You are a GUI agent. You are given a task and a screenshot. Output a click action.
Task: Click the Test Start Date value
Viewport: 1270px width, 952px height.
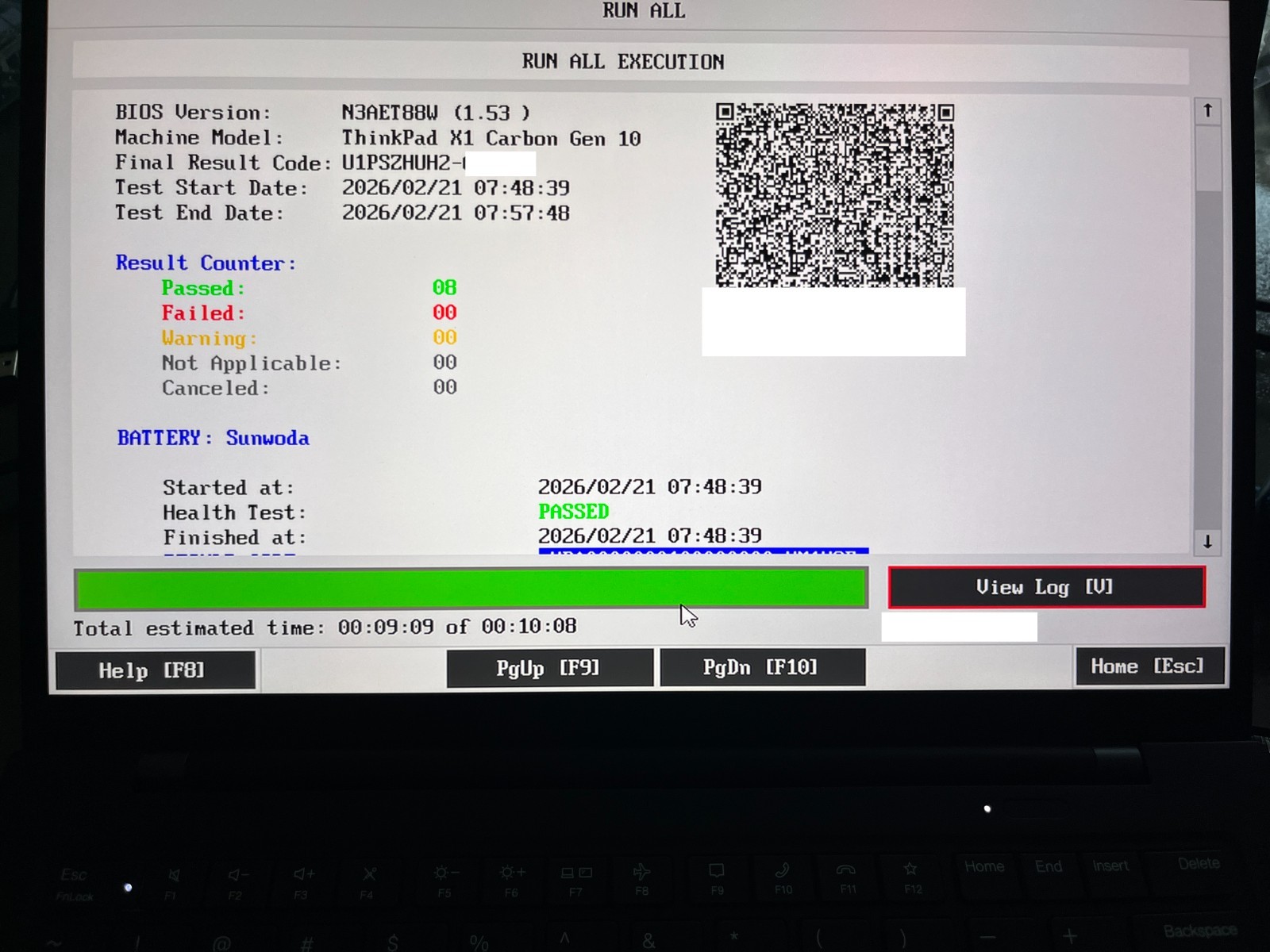click(456, 188)
